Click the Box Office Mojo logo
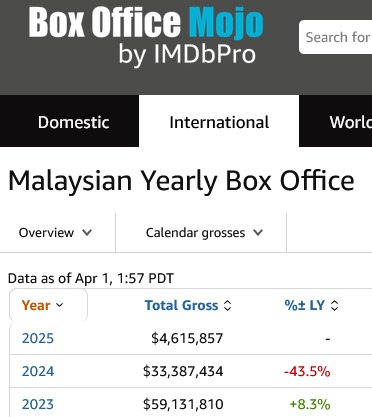372x417 pixels. click(x=146, y=22)
